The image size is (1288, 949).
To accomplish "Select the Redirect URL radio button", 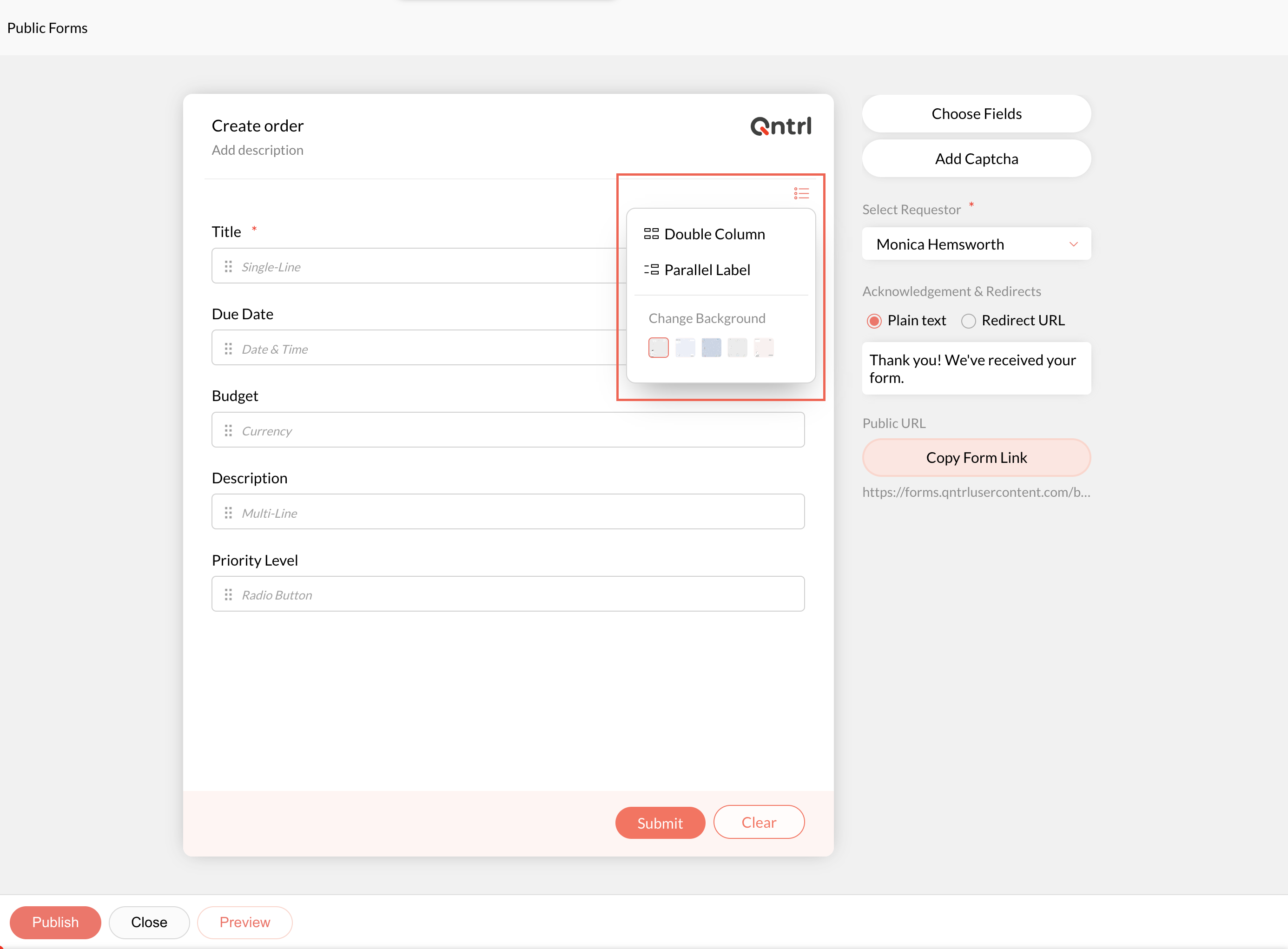I will tap(968, 321).
